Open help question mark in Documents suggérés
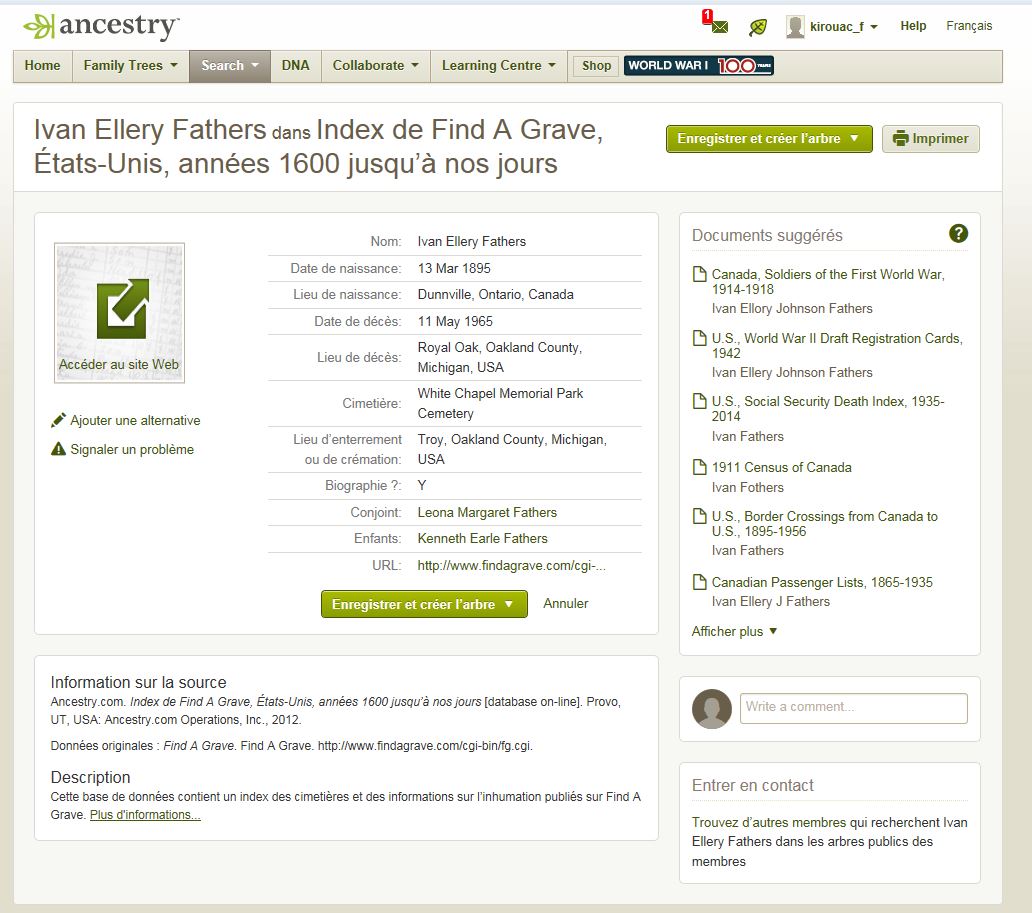 pyautogui.click(x=958, y=233)
